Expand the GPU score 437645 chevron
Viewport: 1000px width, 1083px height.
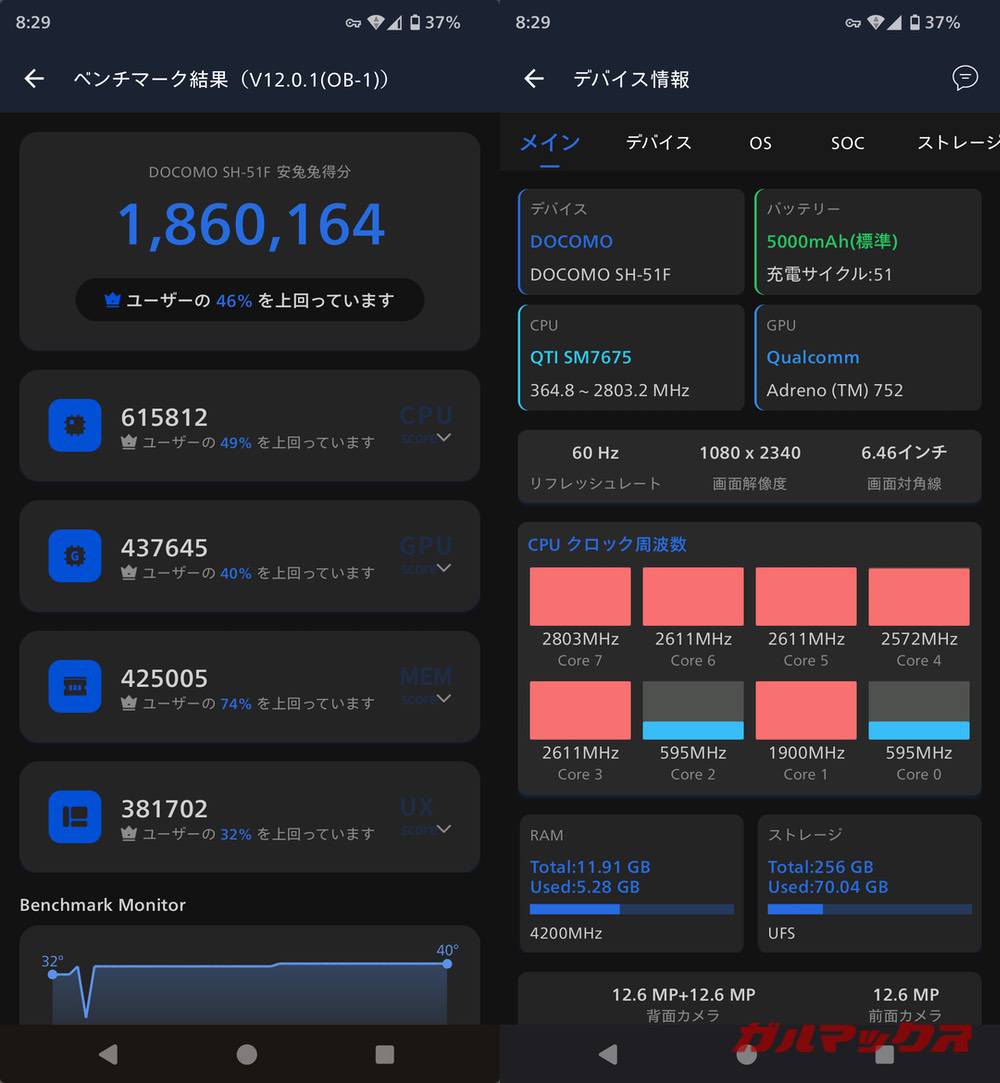pyautogui.click(x=443, y=567)
